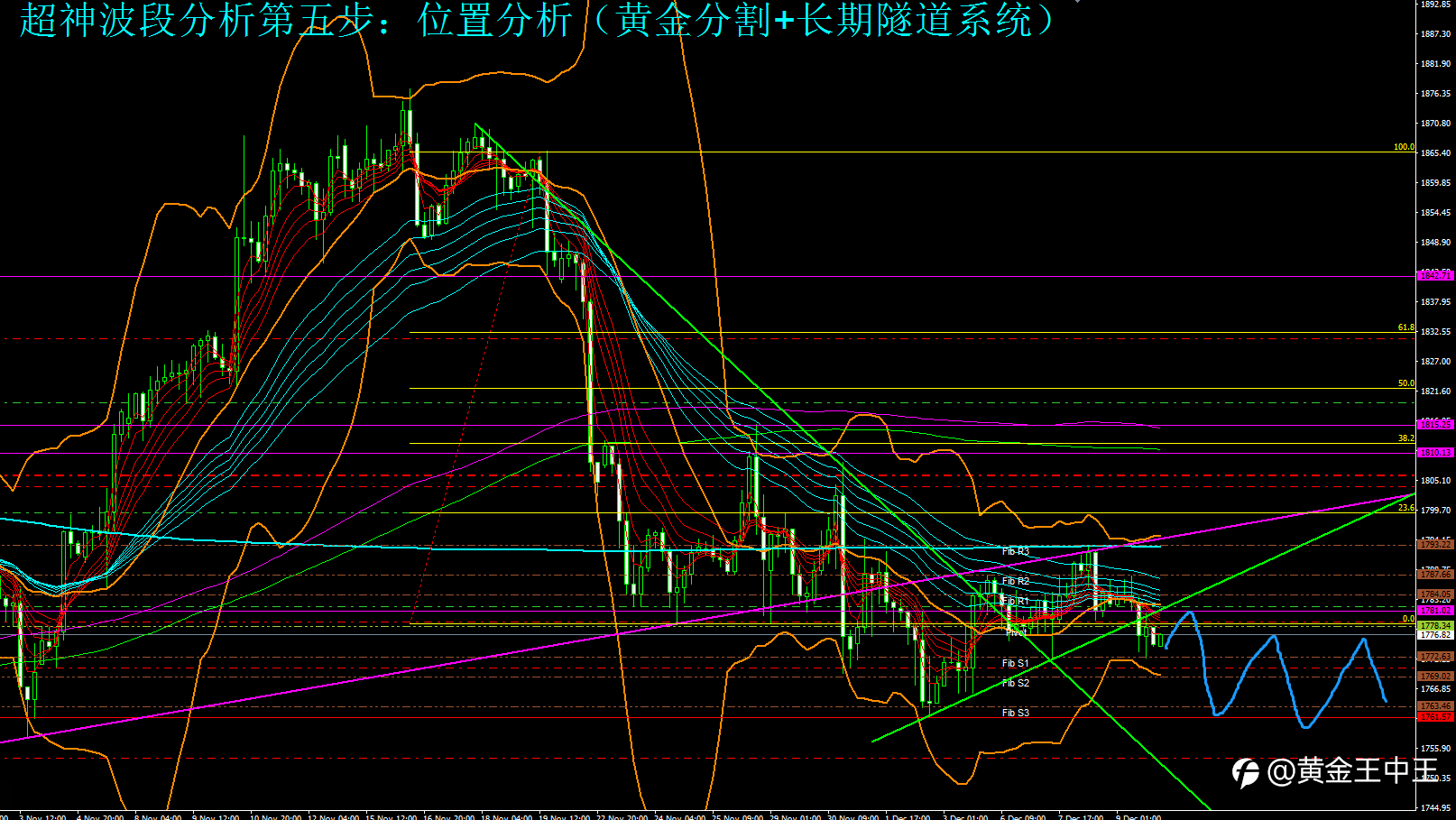Select the green 1778.34 price tag
Image resolution: width=1456 pixels, height=820 pixels.
pos(1435,625)
